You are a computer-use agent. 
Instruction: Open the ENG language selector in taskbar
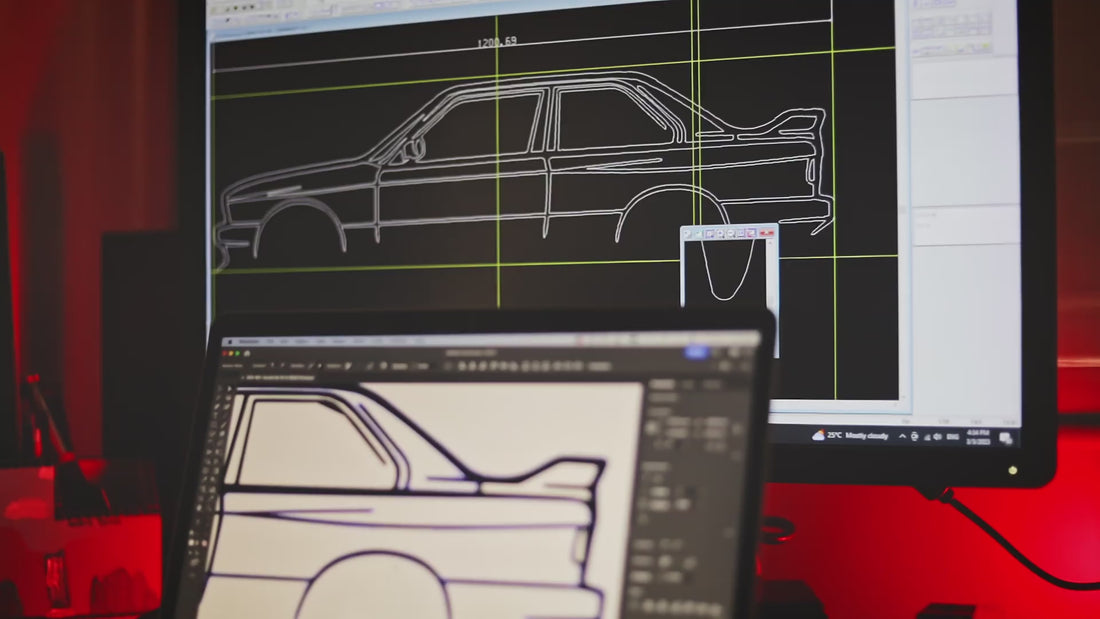(951, 437)
